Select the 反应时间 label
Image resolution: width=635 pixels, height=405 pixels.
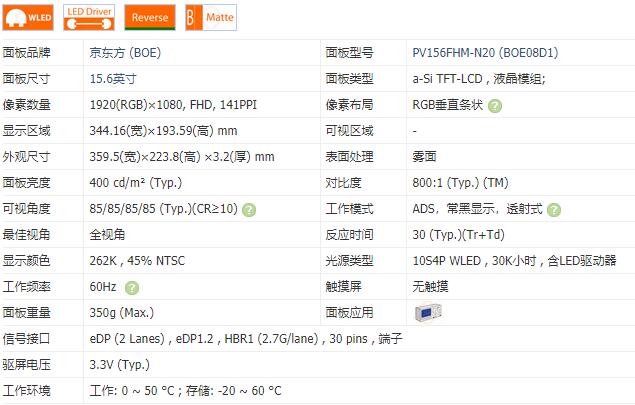pos(349,234)
